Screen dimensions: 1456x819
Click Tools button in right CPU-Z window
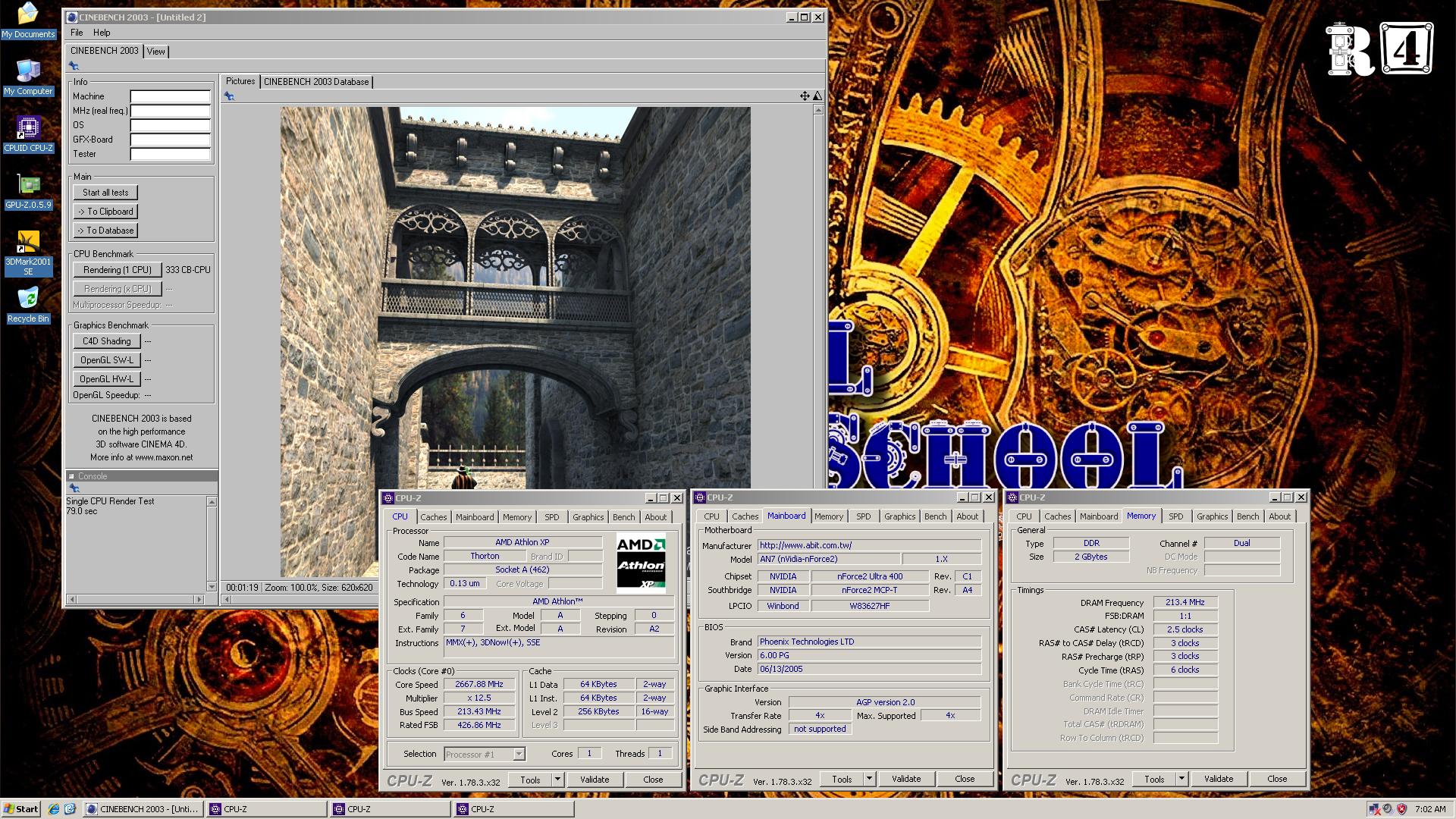coord(1154,779)
